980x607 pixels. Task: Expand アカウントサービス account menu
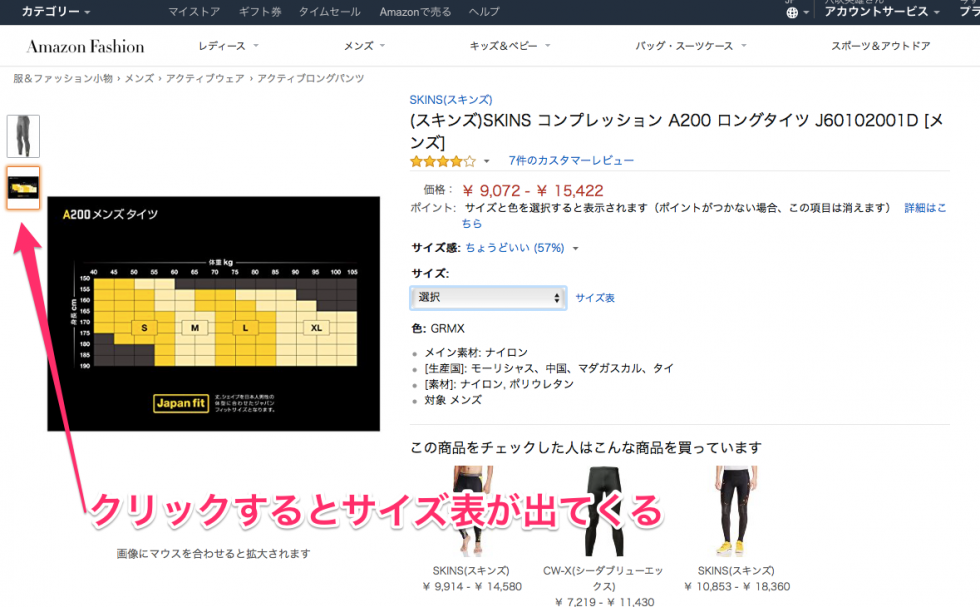pyautogui.click(x=881, y=11)
